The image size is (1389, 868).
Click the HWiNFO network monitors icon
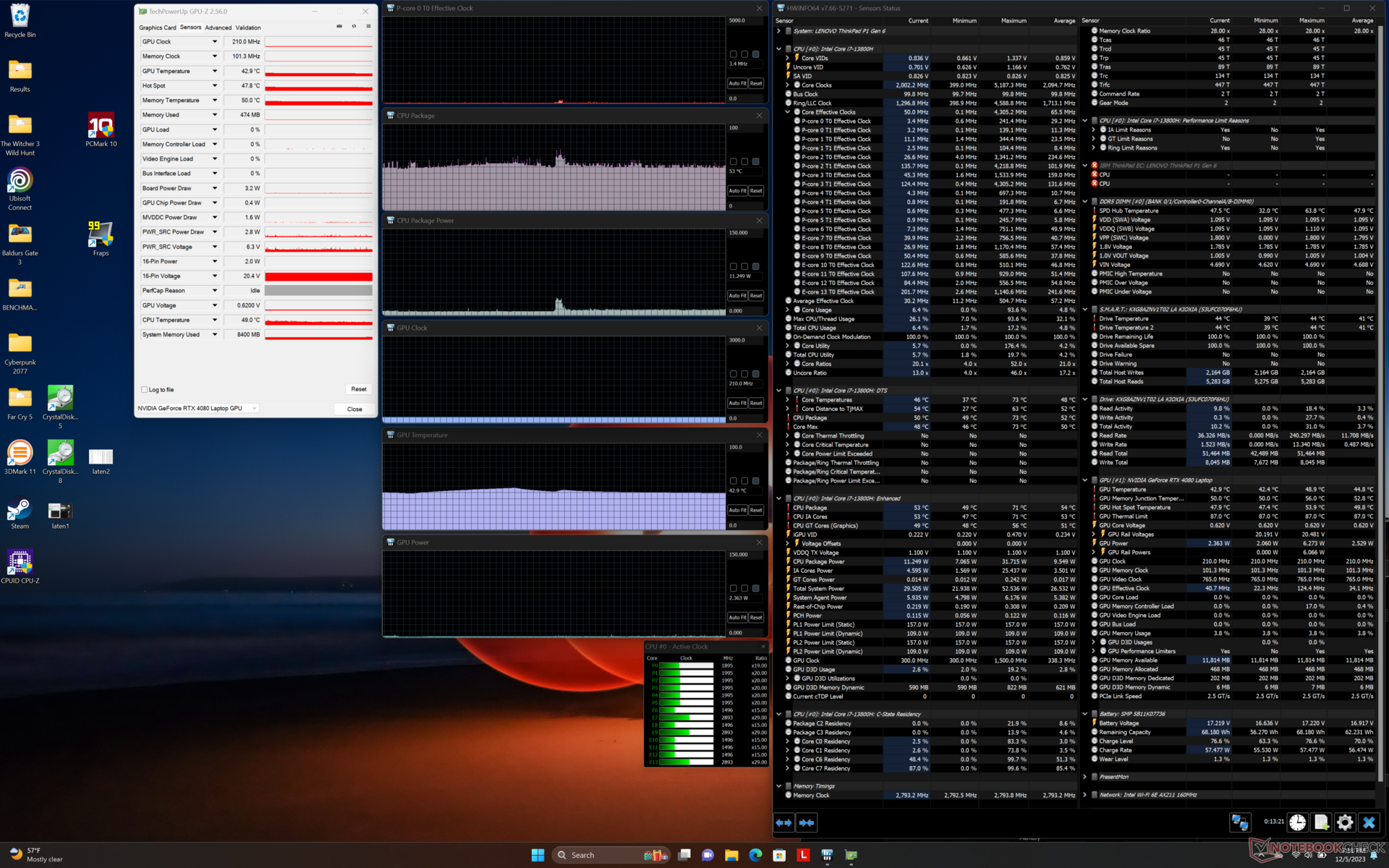pos(1239,822)
